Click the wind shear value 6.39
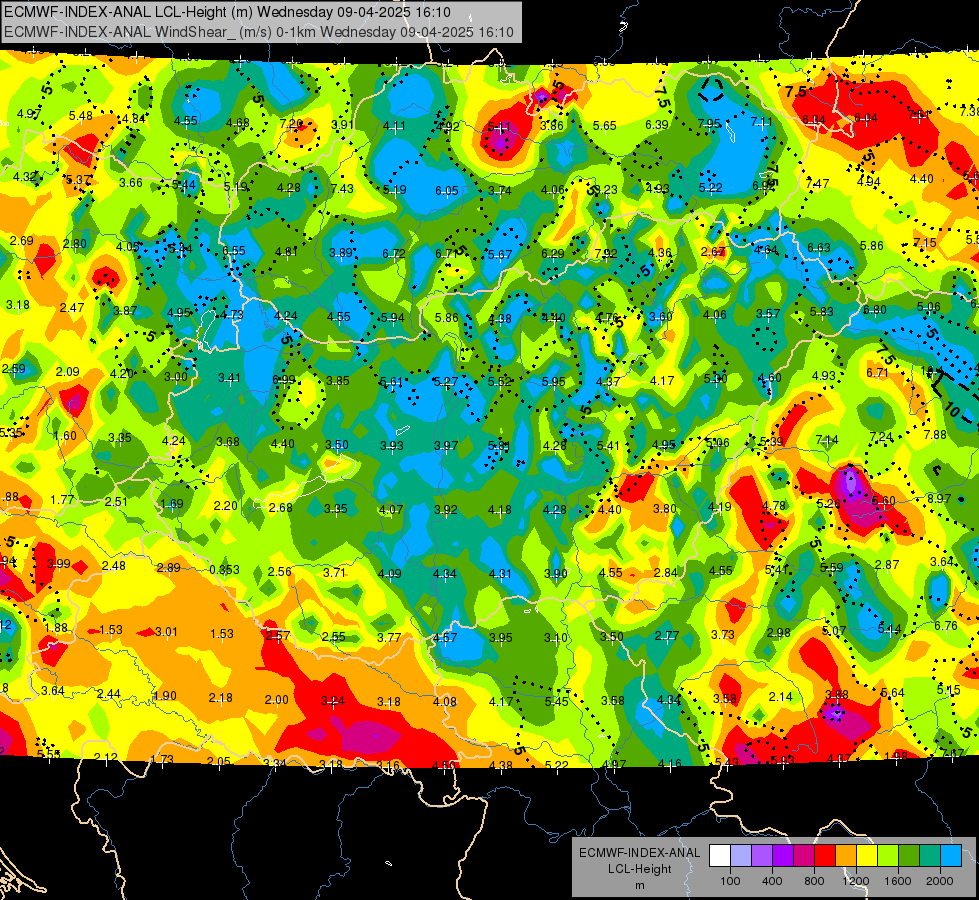Screen dimensions: 979x900 (657, 125)
